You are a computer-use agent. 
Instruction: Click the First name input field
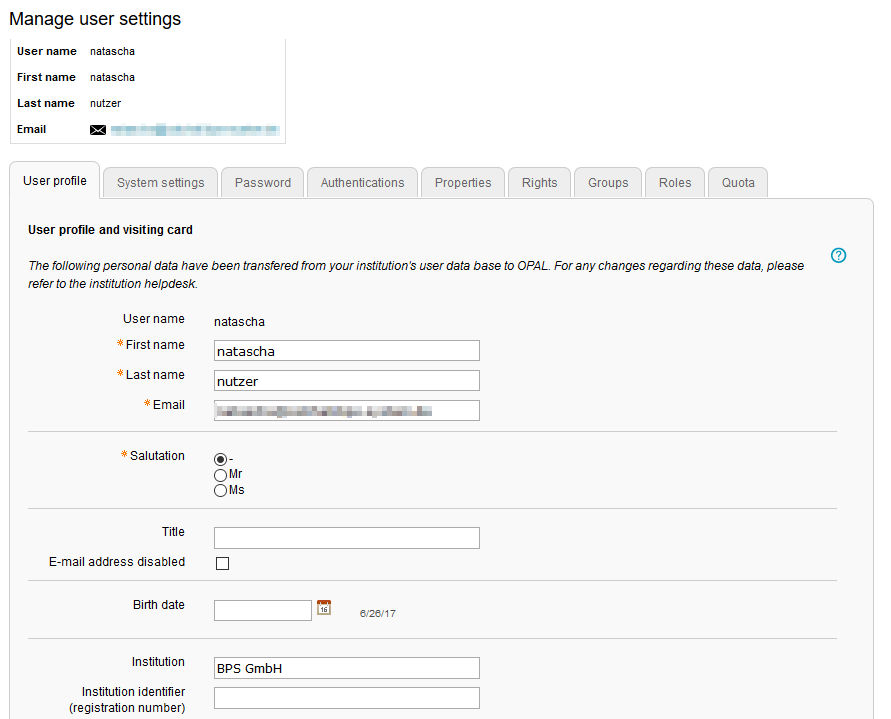point(346,351)
